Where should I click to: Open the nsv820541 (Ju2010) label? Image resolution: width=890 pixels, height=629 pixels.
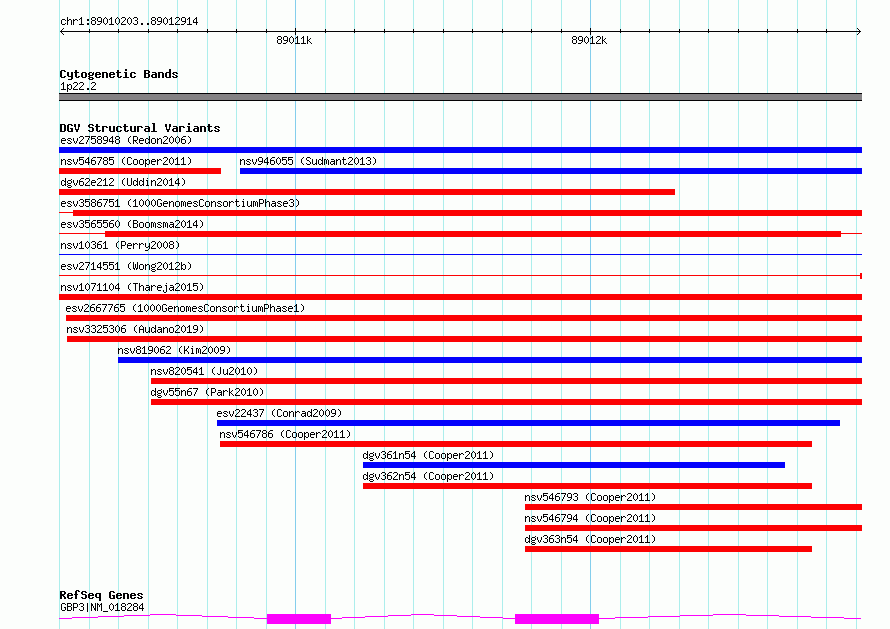204,371
